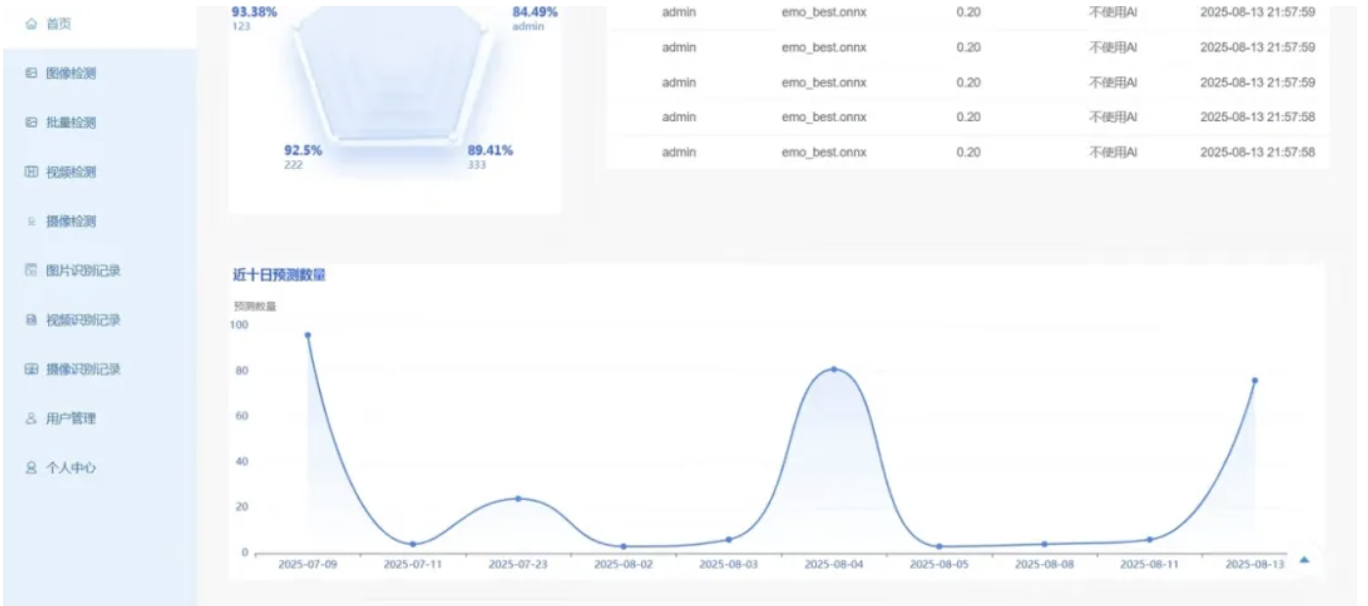Click the chart data point for 2025-07-11
The image size is (1368, 606).
(x=413, y=544)
